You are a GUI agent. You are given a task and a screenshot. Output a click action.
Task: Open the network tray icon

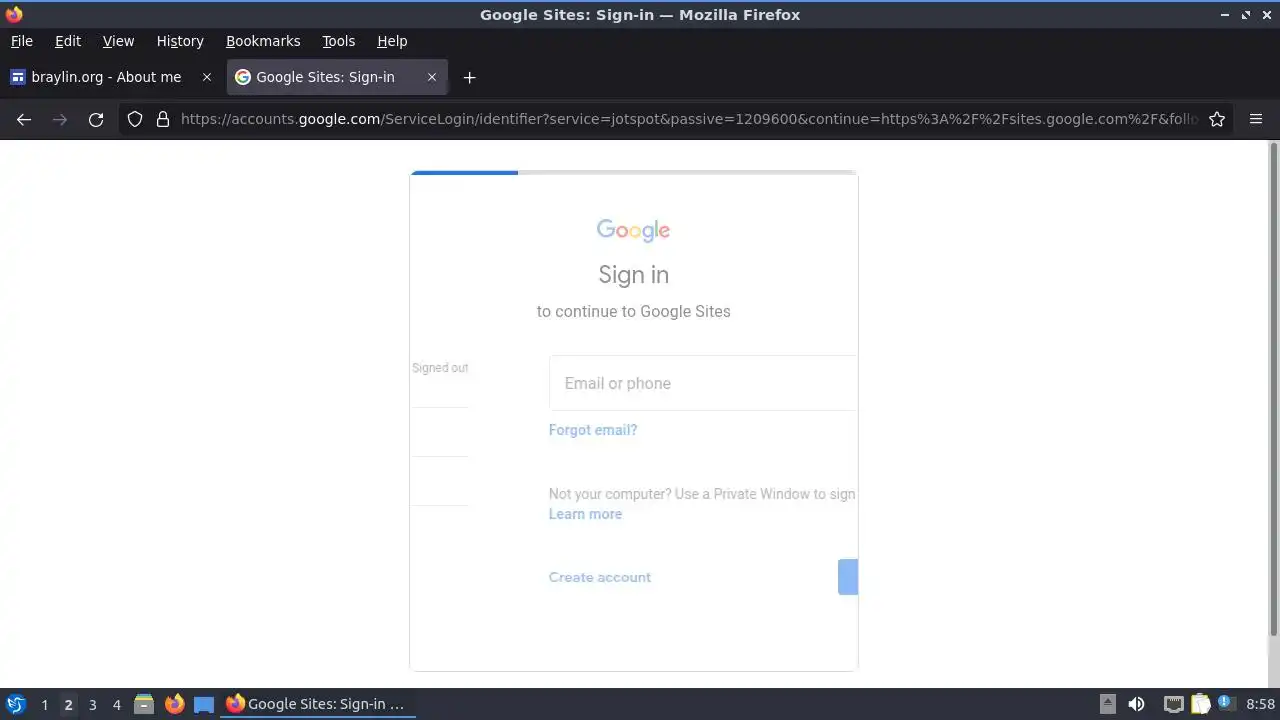[1174, 704]
